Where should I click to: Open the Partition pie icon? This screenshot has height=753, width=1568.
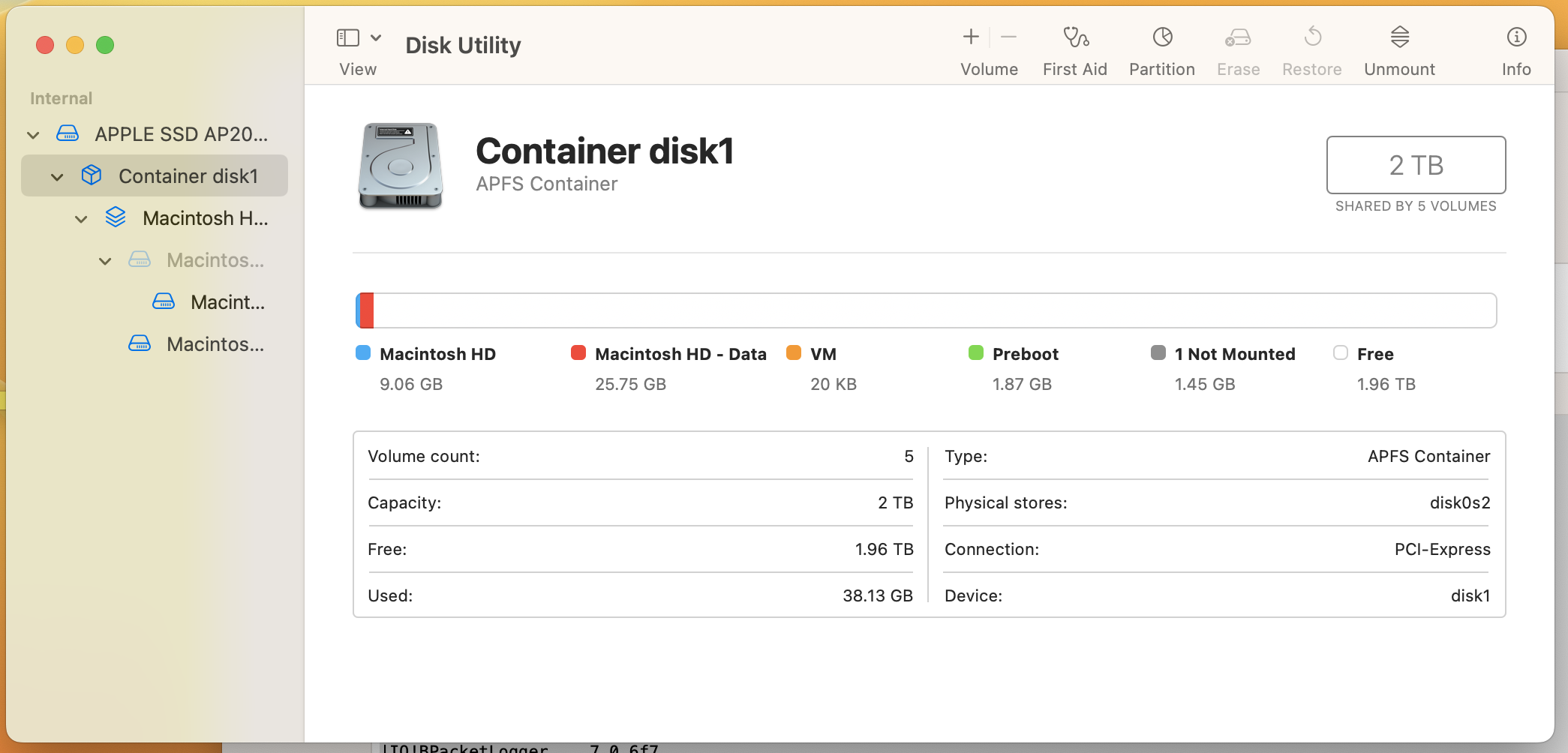coord(1162,37)
